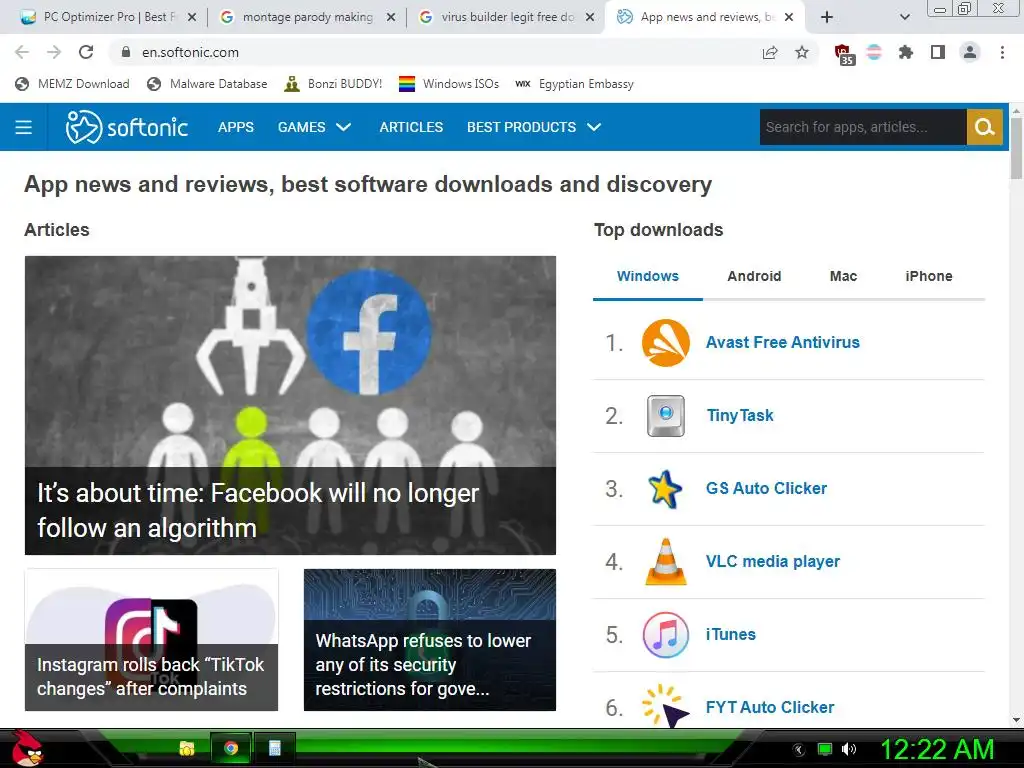Screen dimensions: 1024x768
Task: Open GS Auto Clicker link
Action: (766, 488)
